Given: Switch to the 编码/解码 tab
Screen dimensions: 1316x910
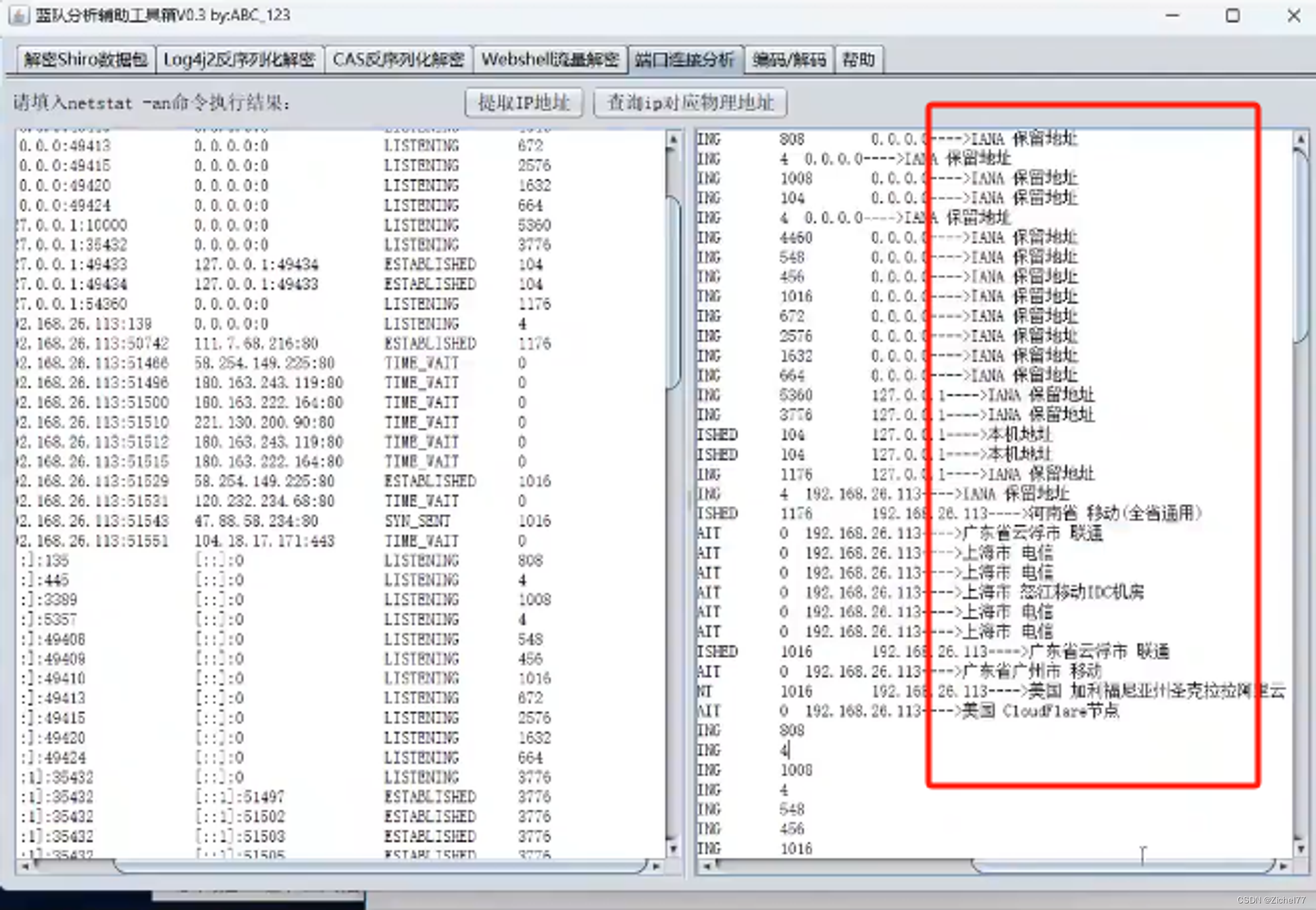Looking at the screenshot, I should click(789, 60).
